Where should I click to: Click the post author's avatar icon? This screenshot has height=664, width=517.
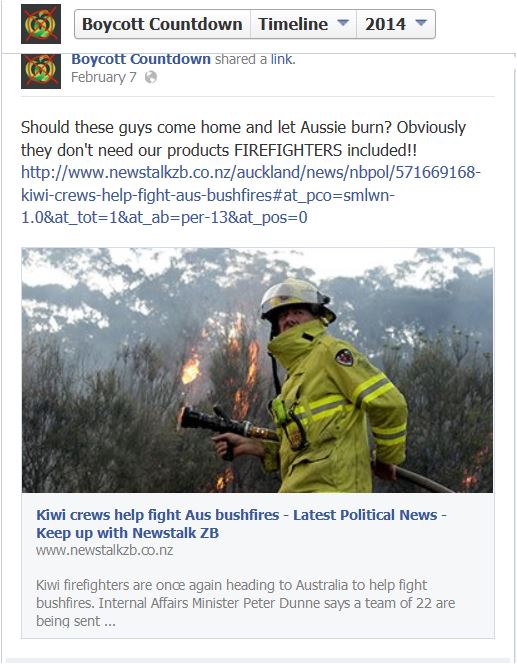click(x=41, y=71)
